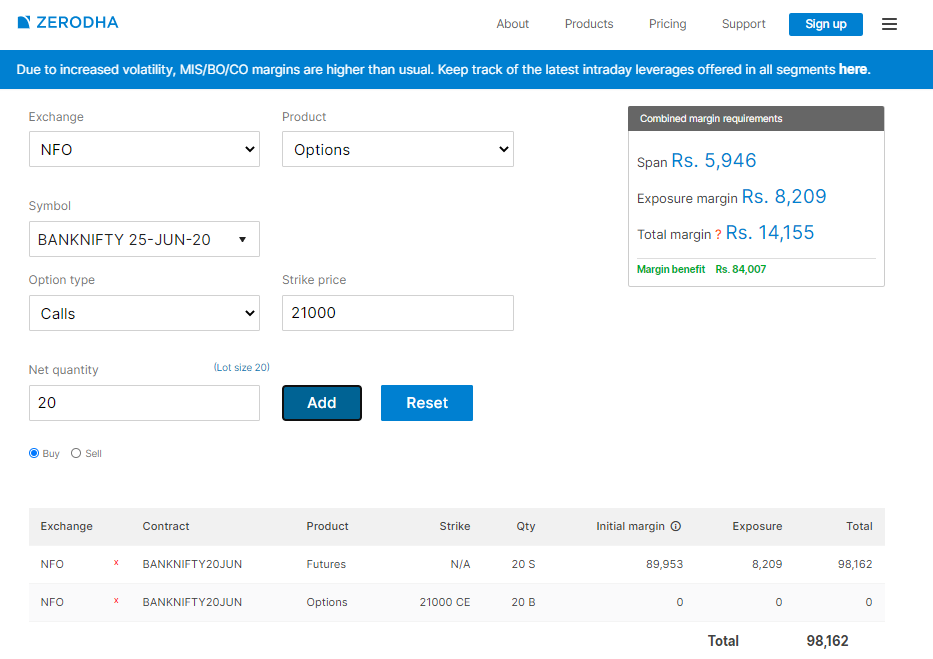Open the Pricing nav item

667,24
